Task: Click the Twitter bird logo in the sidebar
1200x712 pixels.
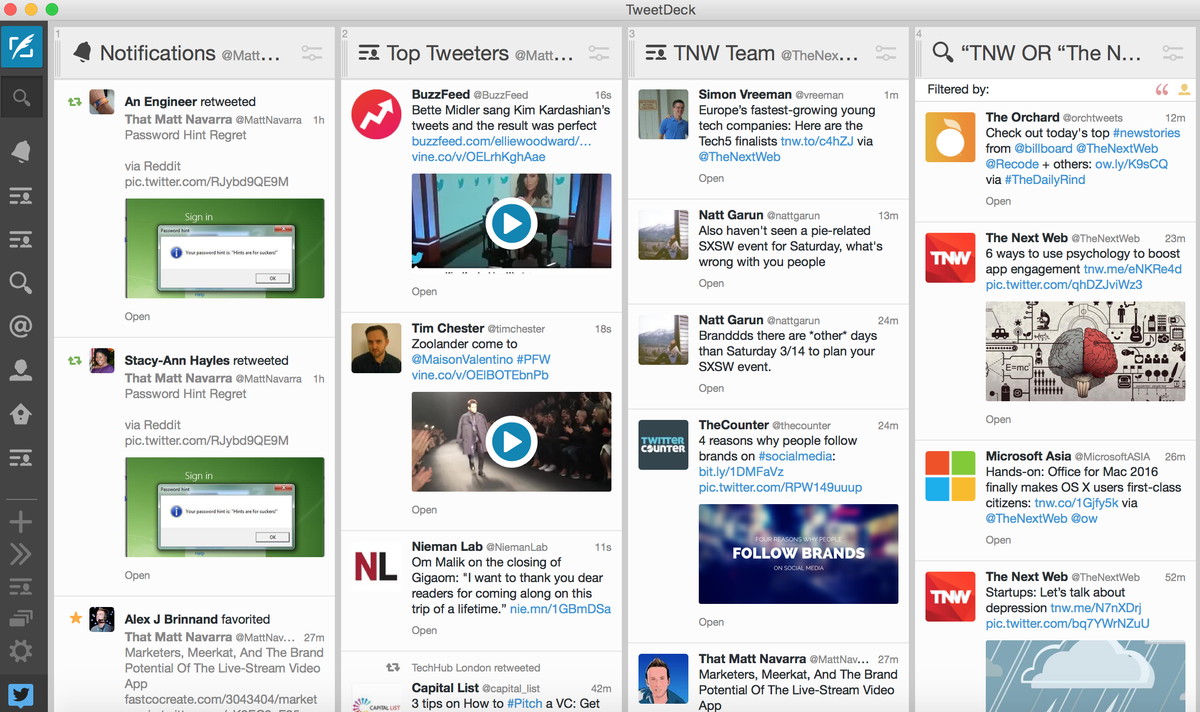Action: click(x=21, y=696)
